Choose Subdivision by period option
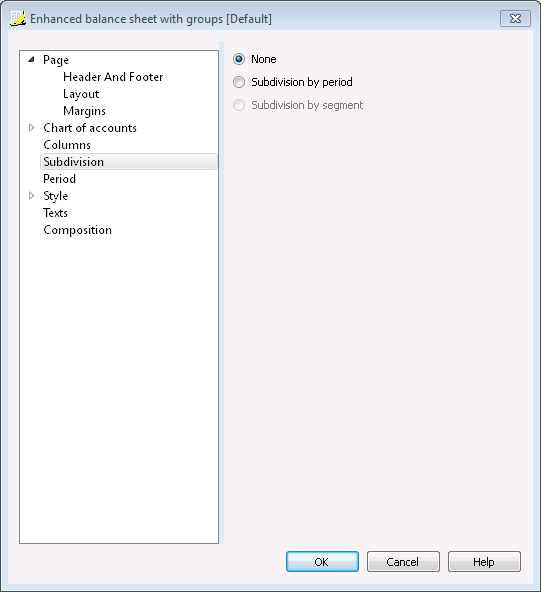This screenshot has width=541, height=592. pos(239,82)
